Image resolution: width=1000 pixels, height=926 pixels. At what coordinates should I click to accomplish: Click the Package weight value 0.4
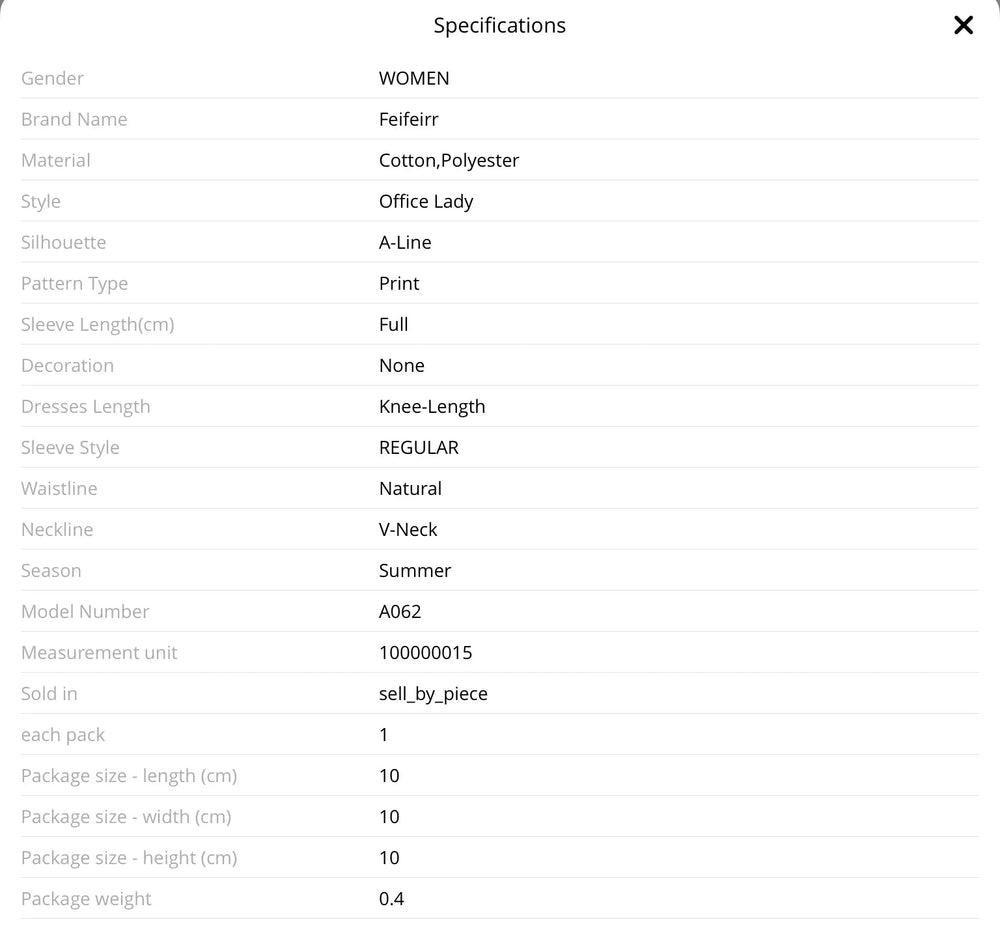click(391, 898)
